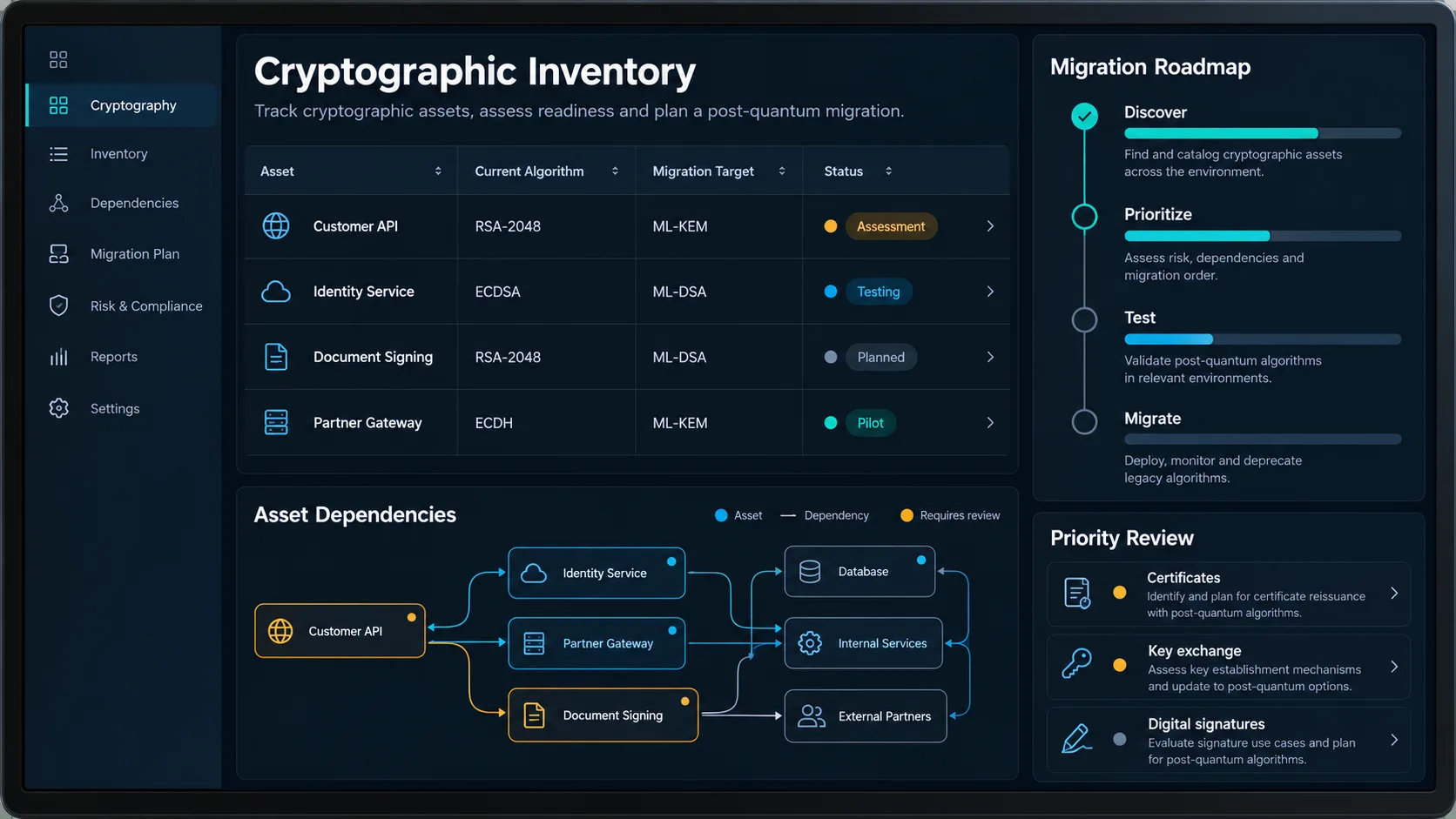Click the Migration Plan icon in sidebar
Image resolution: width=1456 pixels, height=819 pixels.
(58, 254)
